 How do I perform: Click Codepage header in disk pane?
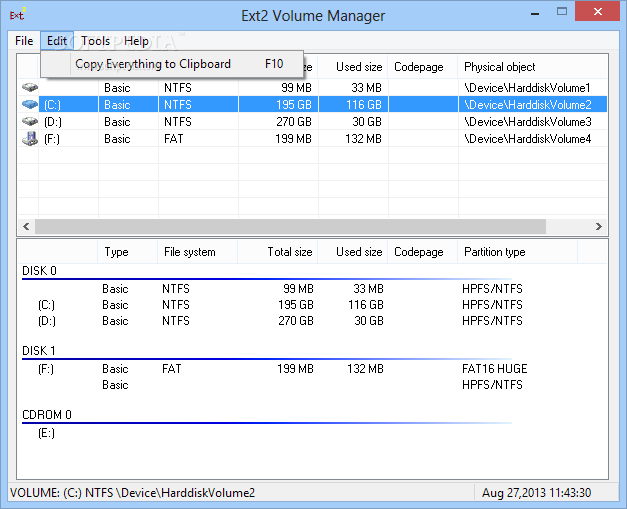(419, 252)
